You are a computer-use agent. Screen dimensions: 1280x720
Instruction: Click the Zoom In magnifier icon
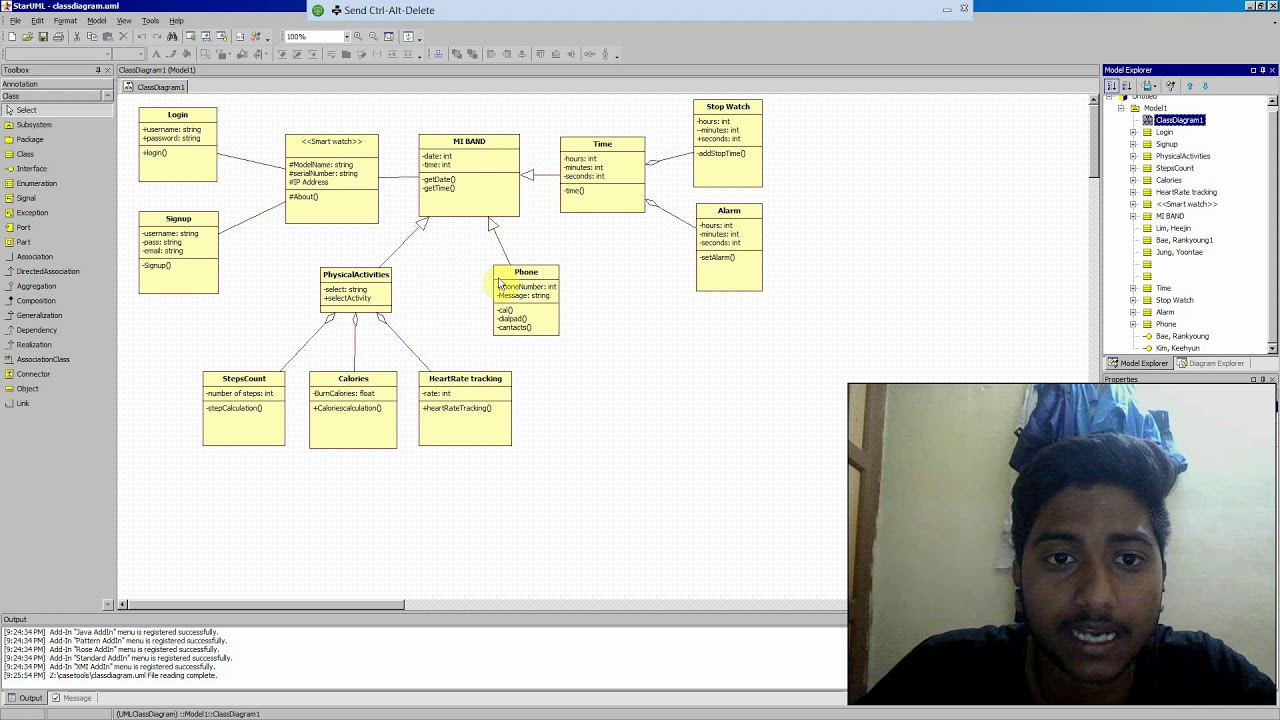coord(358,37)
